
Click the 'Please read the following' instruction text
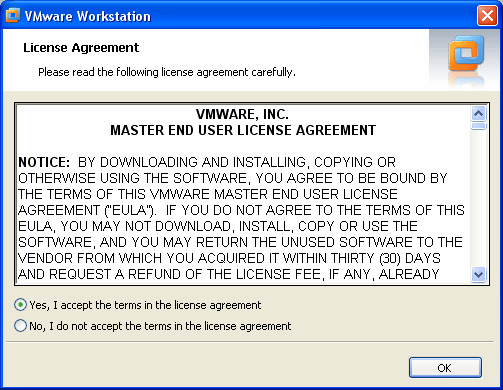167,72
